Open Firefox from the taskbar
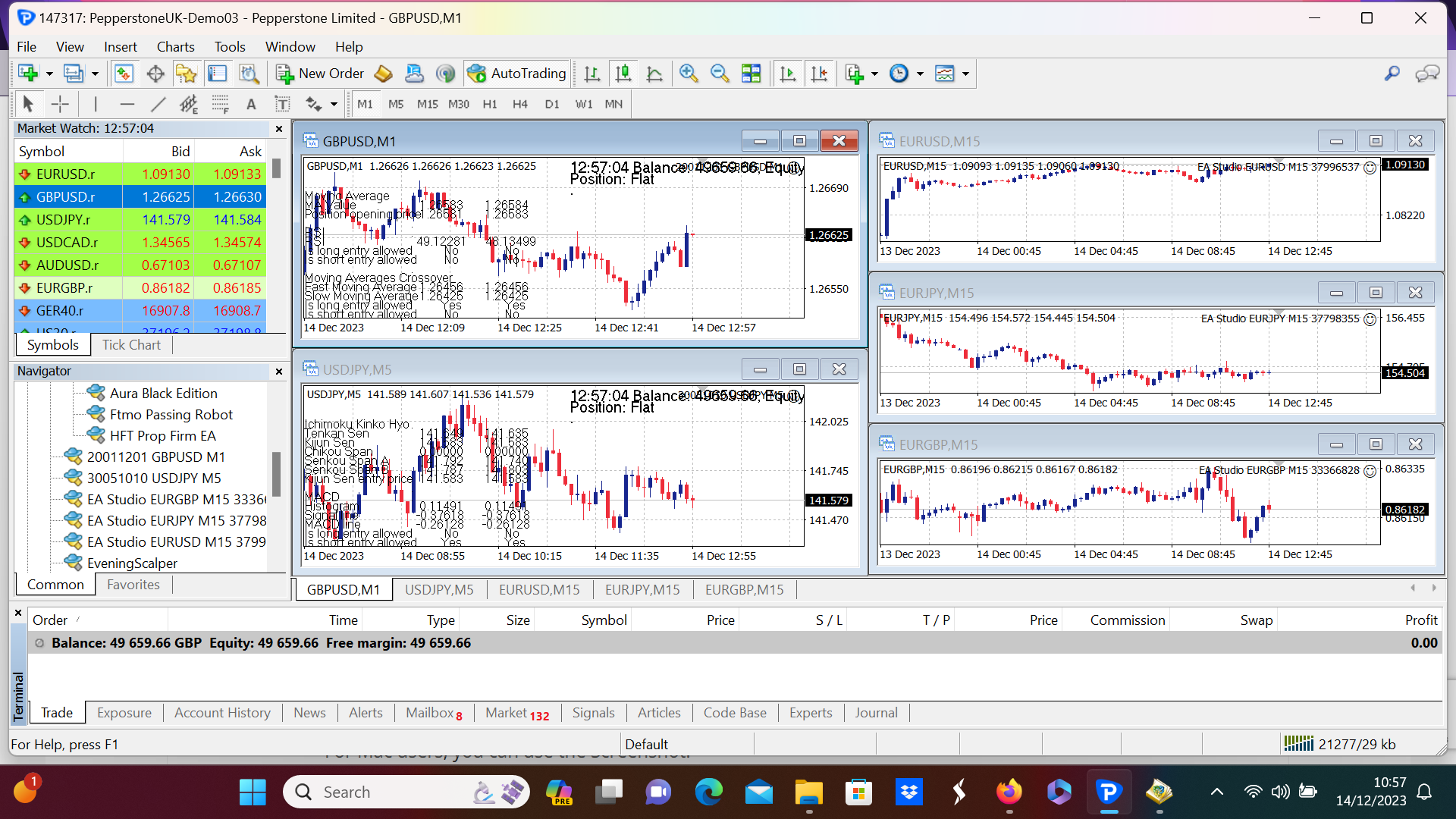The image size is (1456, 819). point(1009,792)
